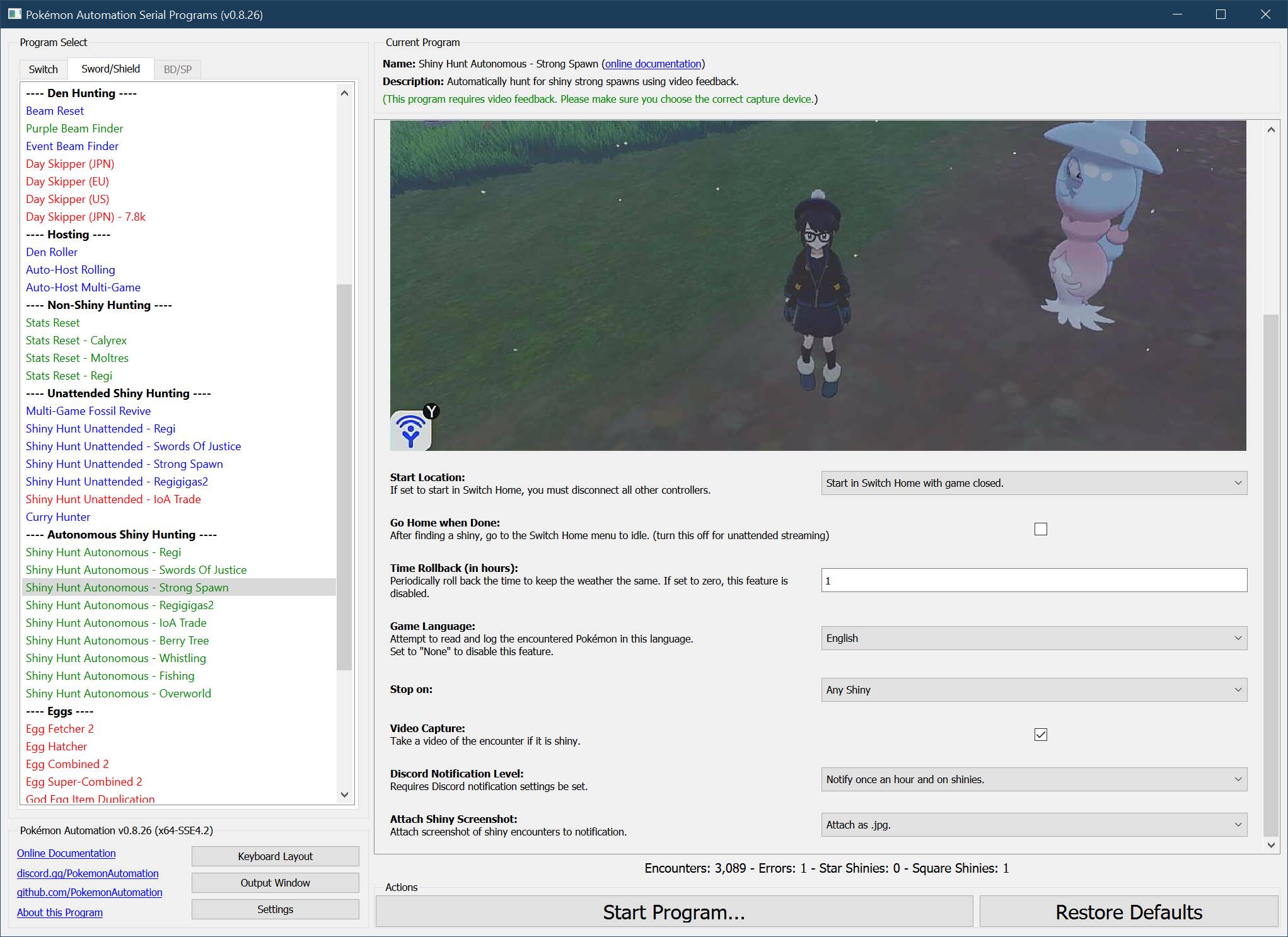Open the Stop on dropdown
Image resolution: width=1288 pixels, height=937 pixels.
[x=1033, y=690]
